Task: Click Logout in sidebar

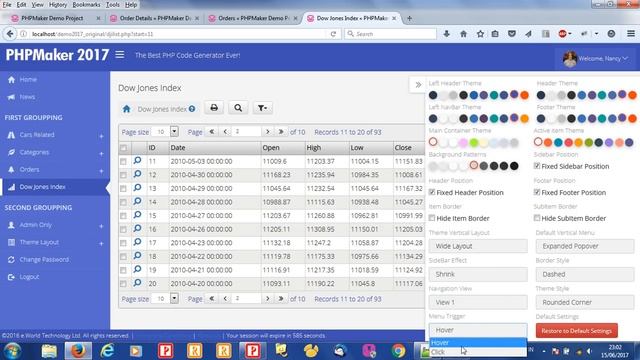Action: 29,277
